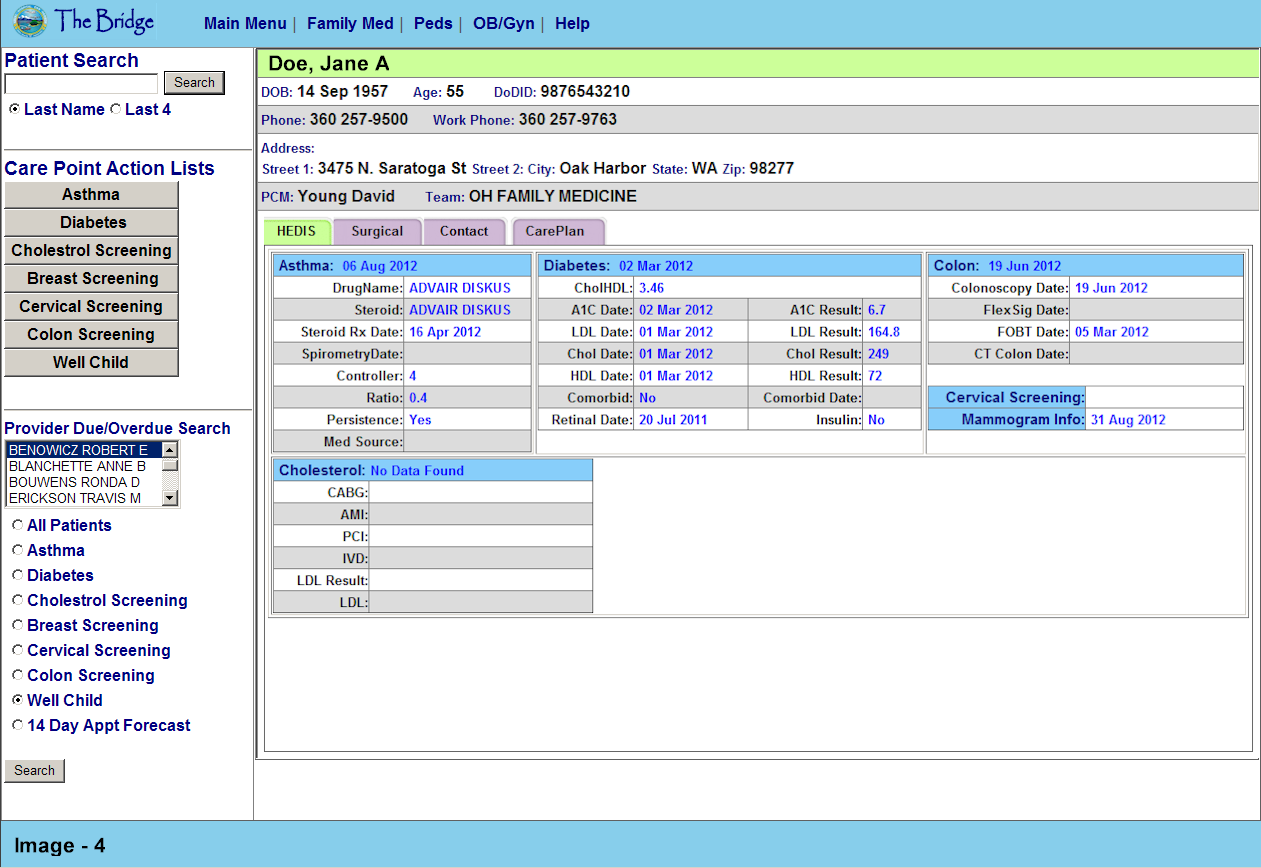The width and height of the screenshot is (1261, 868).
Task: Open the Help menu
Action: click(572, 23)
